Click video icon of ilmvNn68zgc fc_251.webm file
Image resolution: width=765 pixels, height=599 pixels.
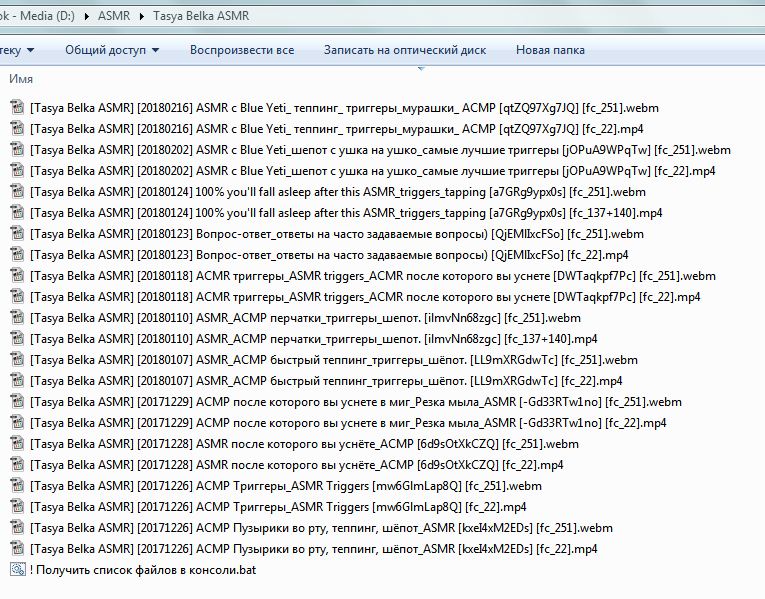pyautogui.click(x=18, y=317)
